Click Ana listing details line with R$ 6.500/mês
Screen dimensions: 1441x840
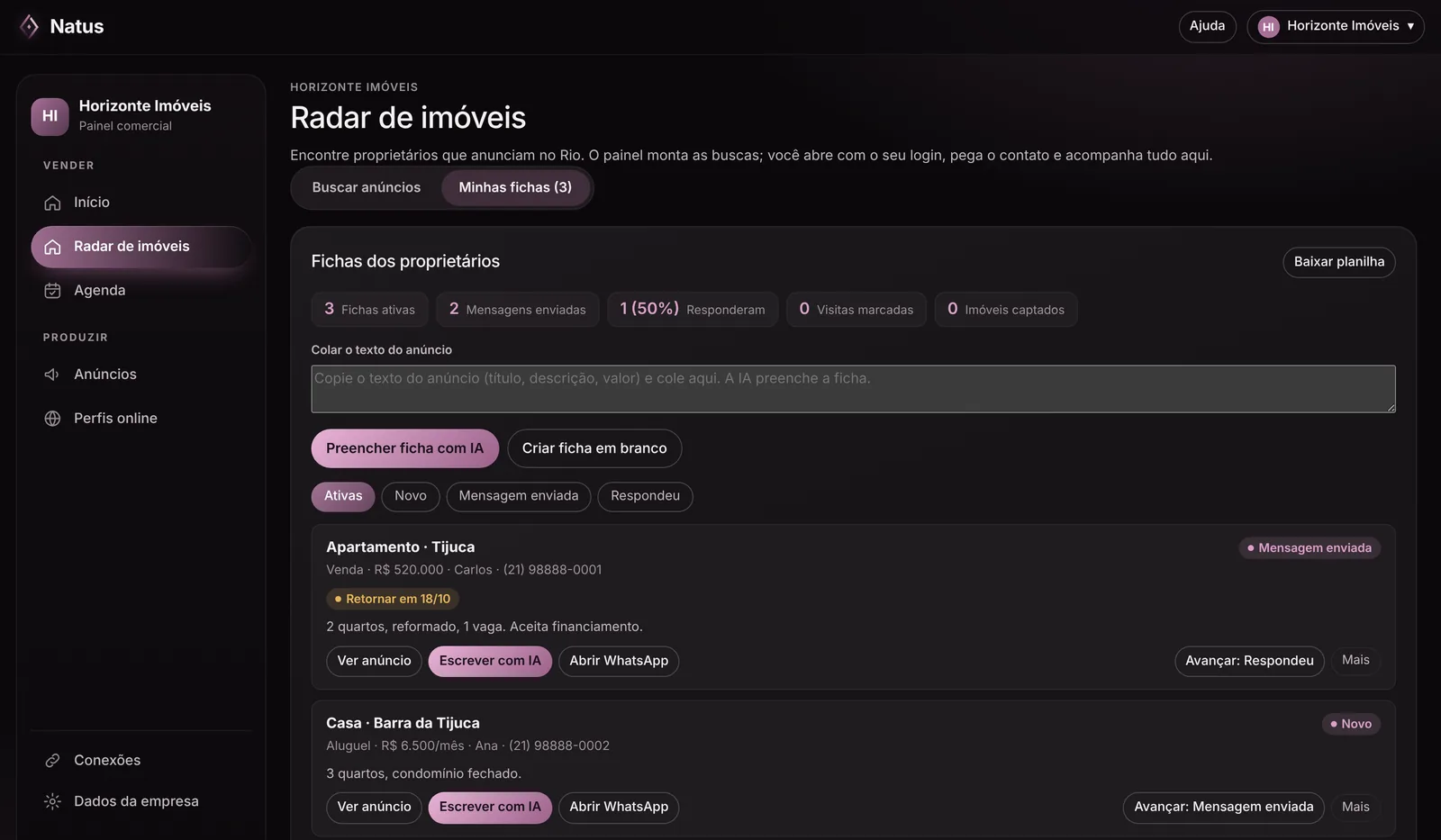(x=467, y=746)
